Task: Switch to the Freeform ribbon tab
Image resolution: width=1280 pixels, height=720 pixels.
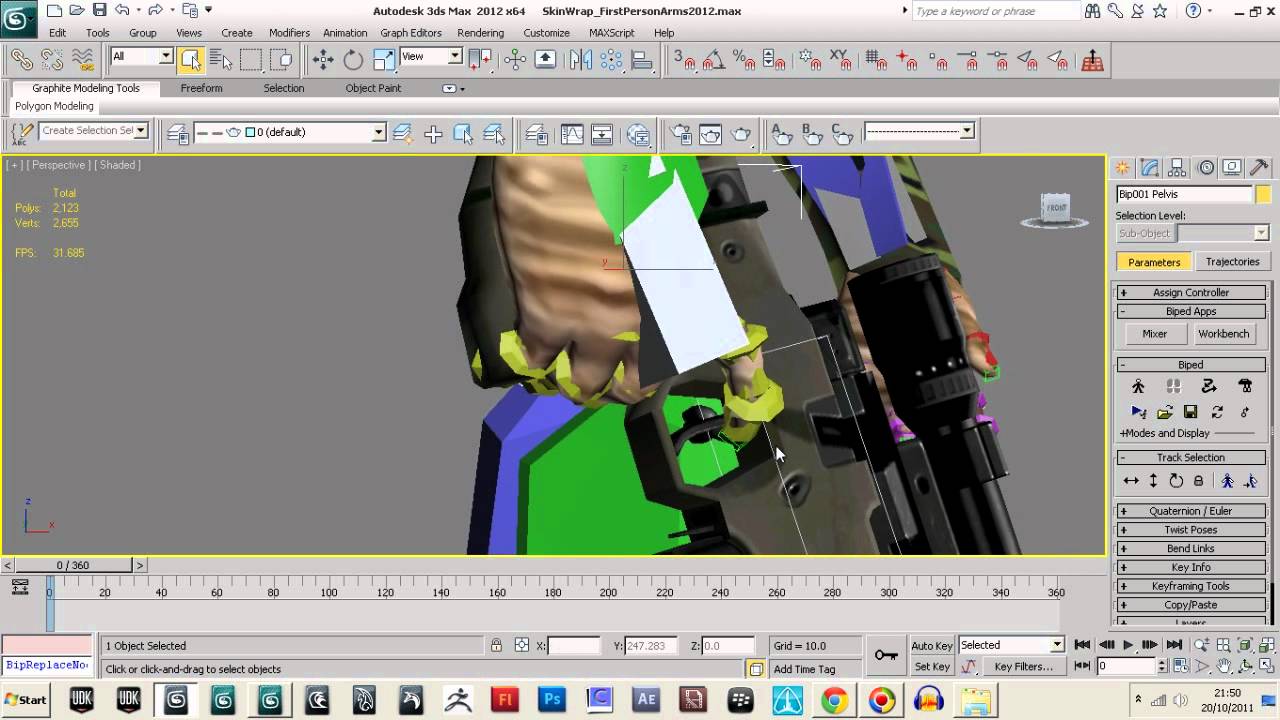Action: click(x=201, y=88)
